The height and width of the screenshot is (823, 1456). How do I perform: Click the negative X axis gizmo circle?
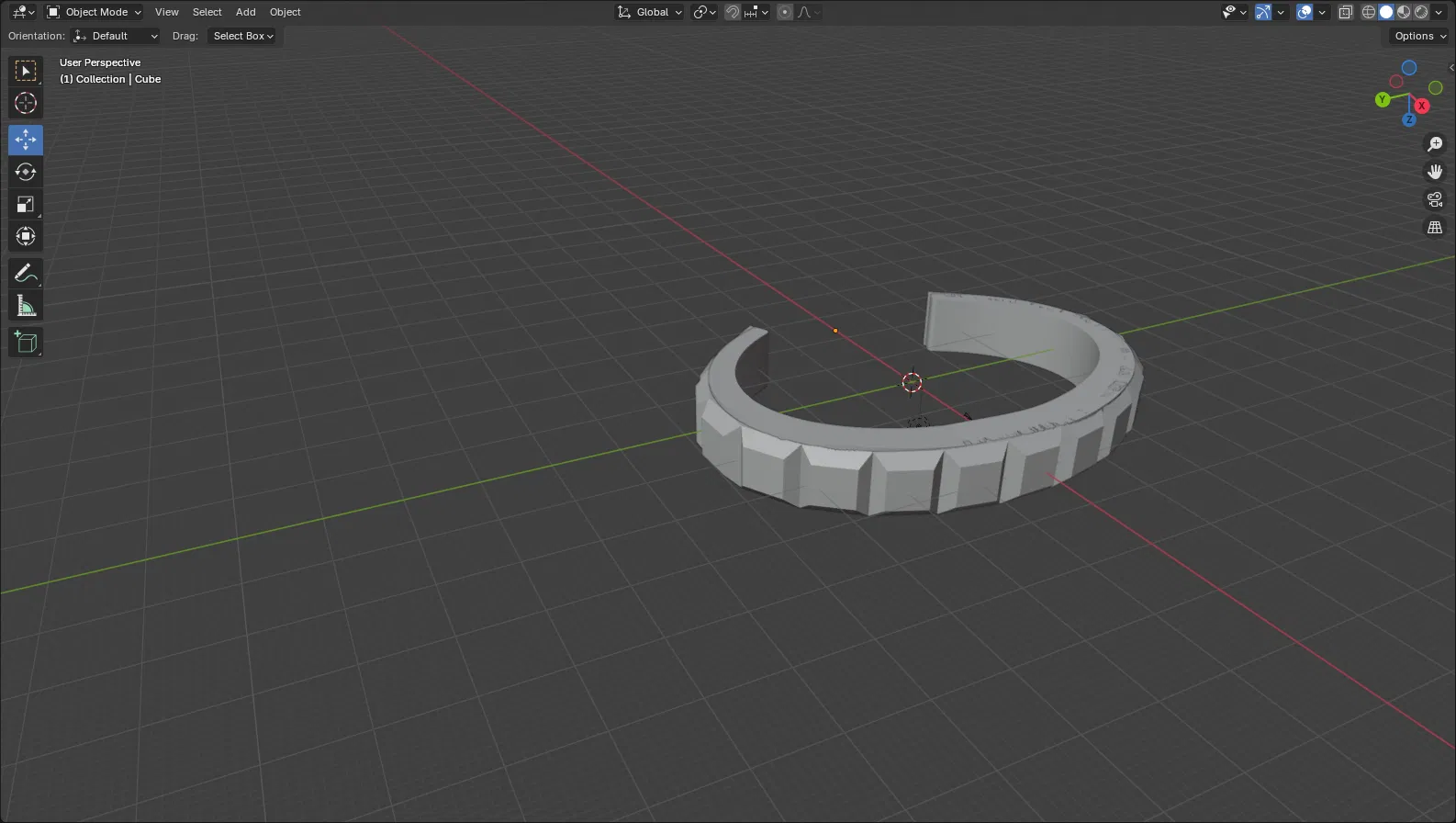pos(1396,82)
